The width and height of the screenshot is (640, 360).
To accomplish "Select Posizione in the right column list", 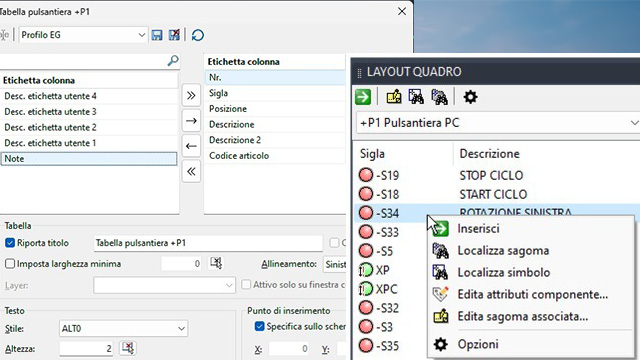I will click(x=275, y=109).
